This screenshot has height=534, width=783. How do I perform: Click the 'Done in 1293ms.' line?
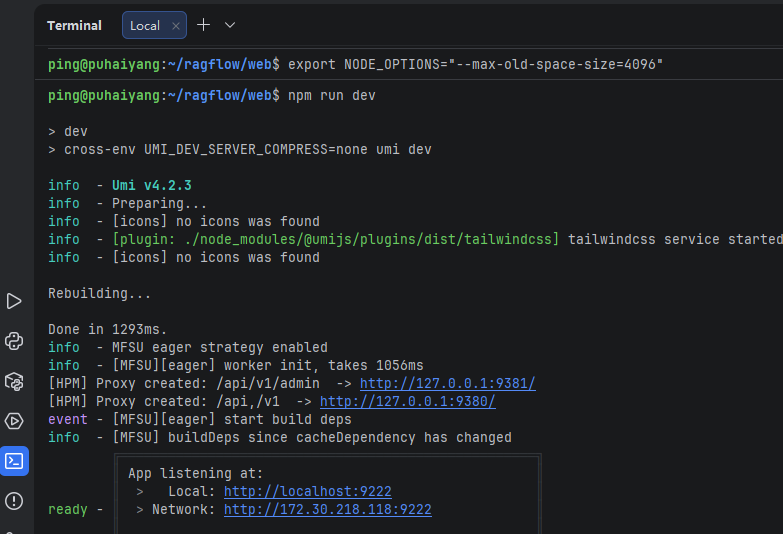pyautogui.click(x=107, y=329)
